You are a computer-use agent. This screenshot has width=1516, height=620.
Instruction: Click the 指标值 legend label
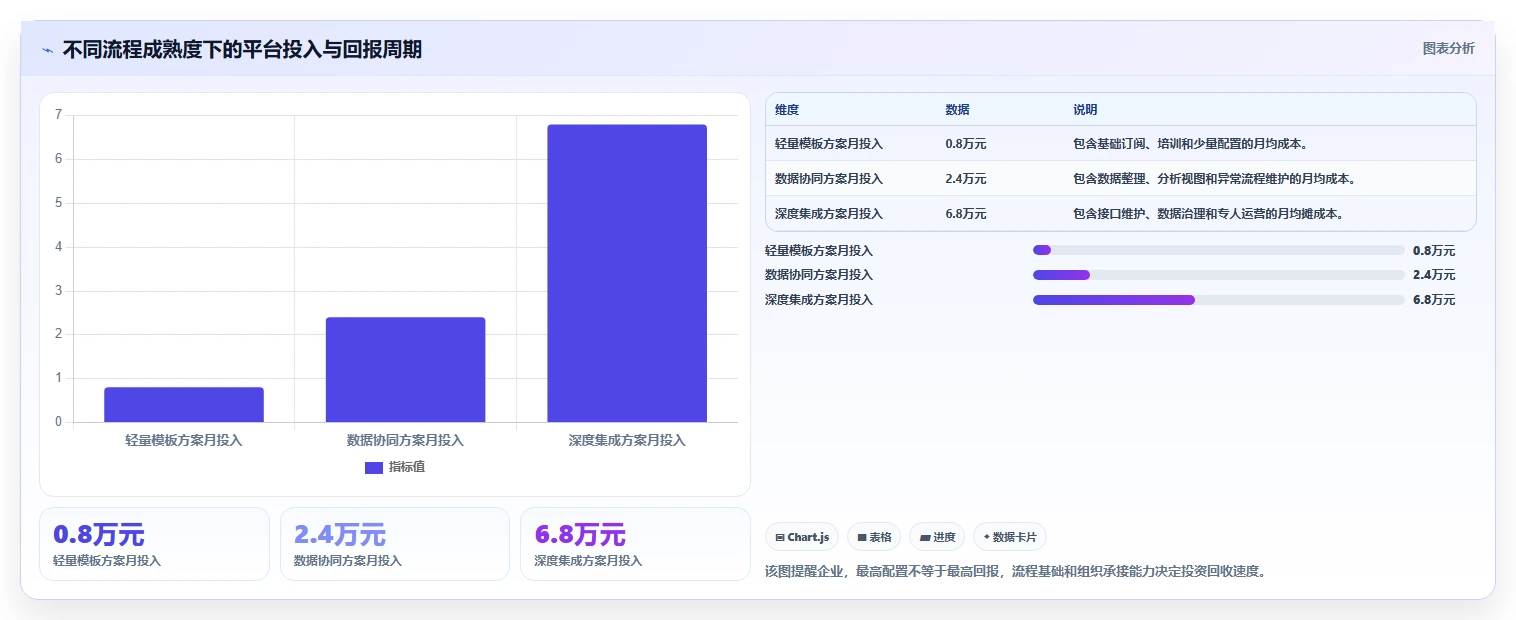point(407,467)
